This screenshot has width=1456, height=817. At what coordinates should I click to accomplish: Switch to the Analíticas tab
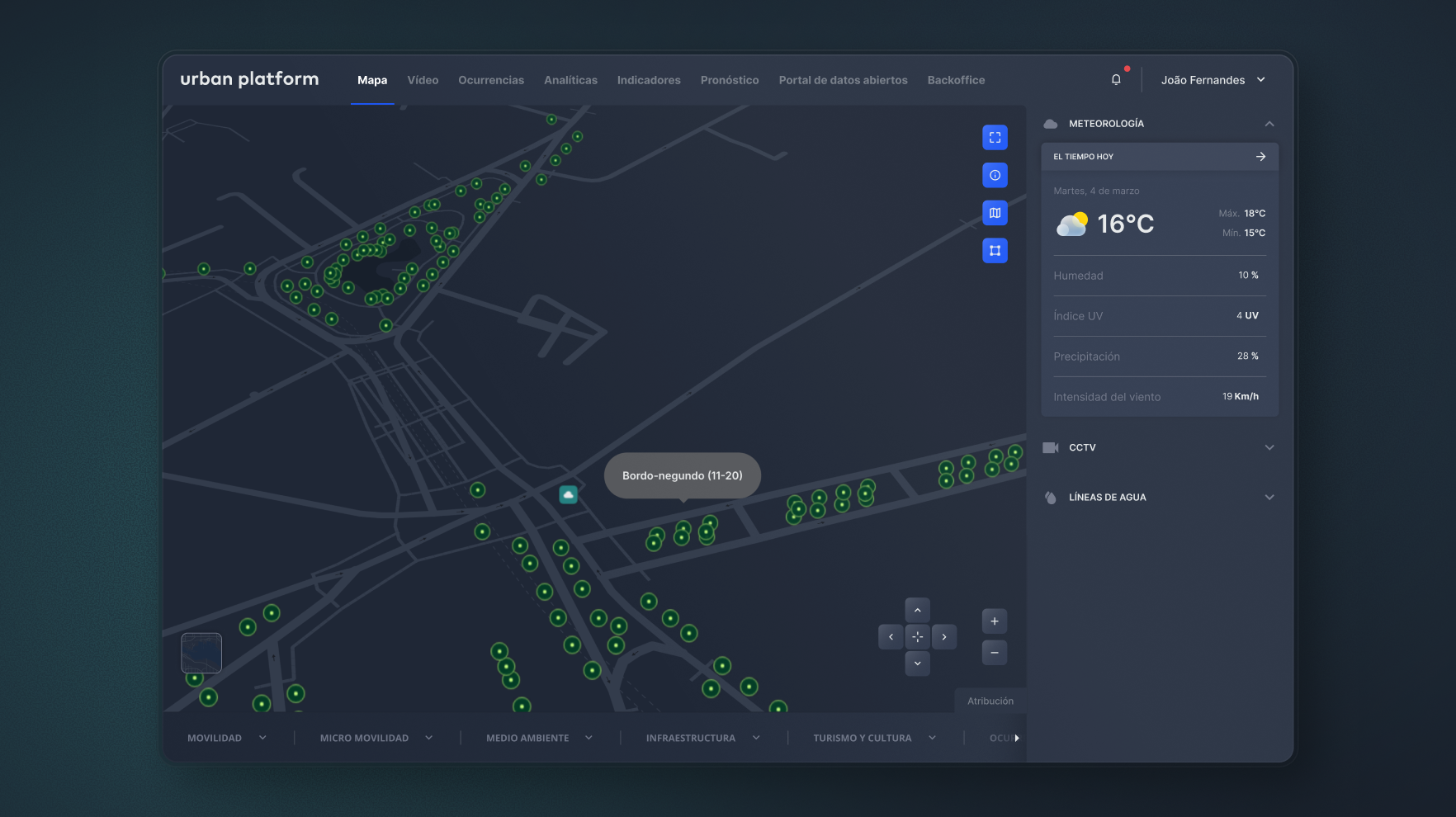570,80
